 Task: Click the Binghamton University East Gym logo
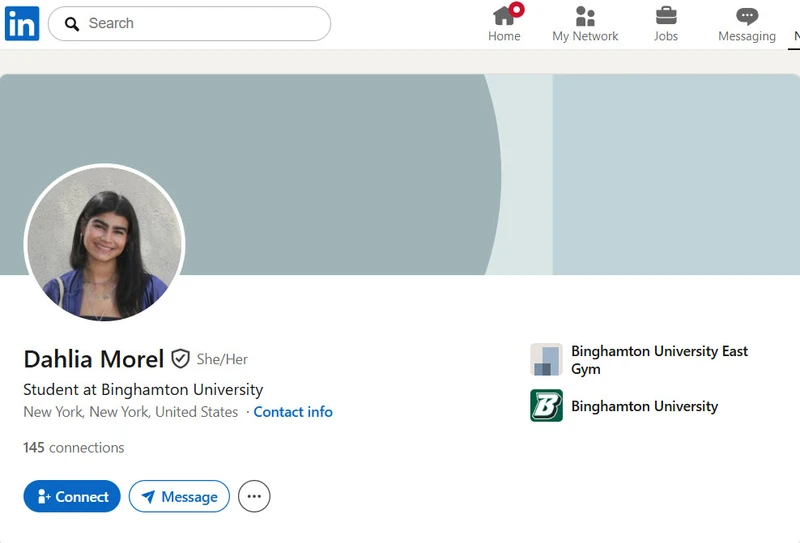(546, 359)
